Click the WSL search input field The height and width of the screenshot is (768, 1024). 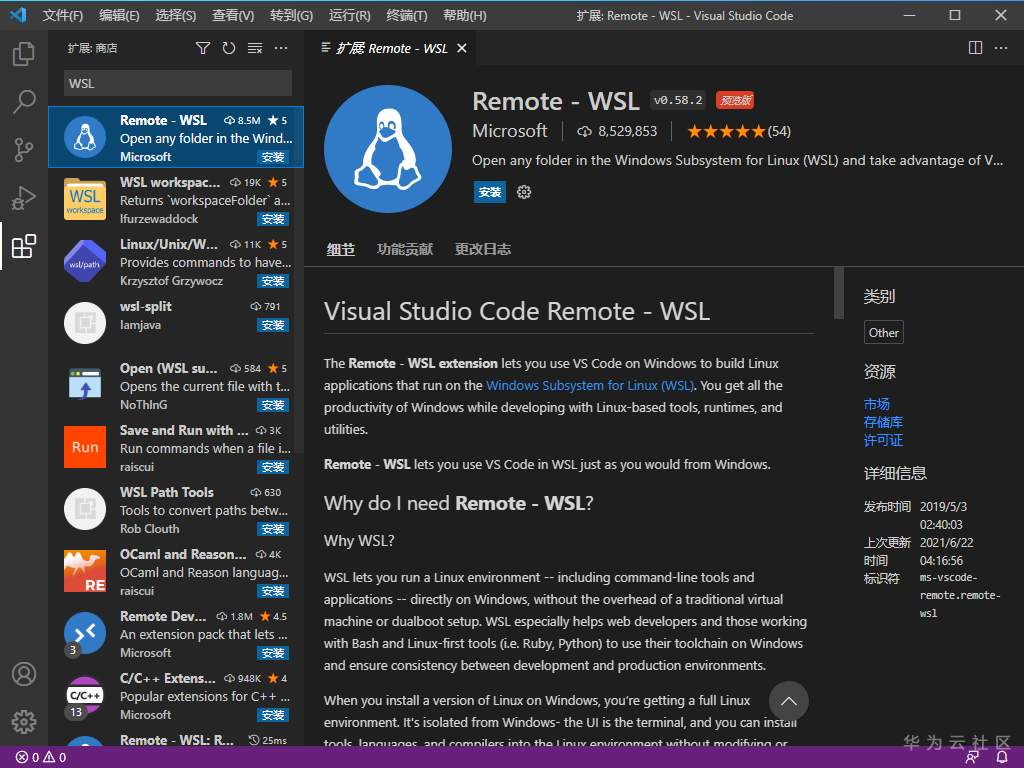pyautogui.click(x=178, y=84)
